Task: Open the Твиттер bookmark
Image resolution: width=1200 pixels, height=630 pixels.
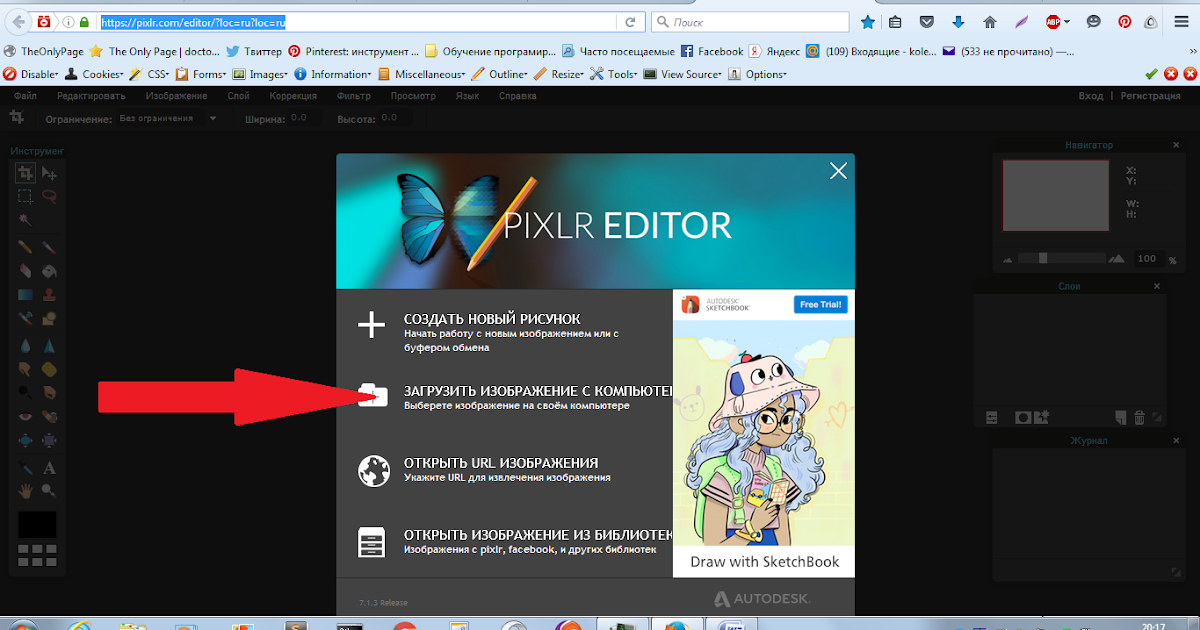Action: (254, 51)
